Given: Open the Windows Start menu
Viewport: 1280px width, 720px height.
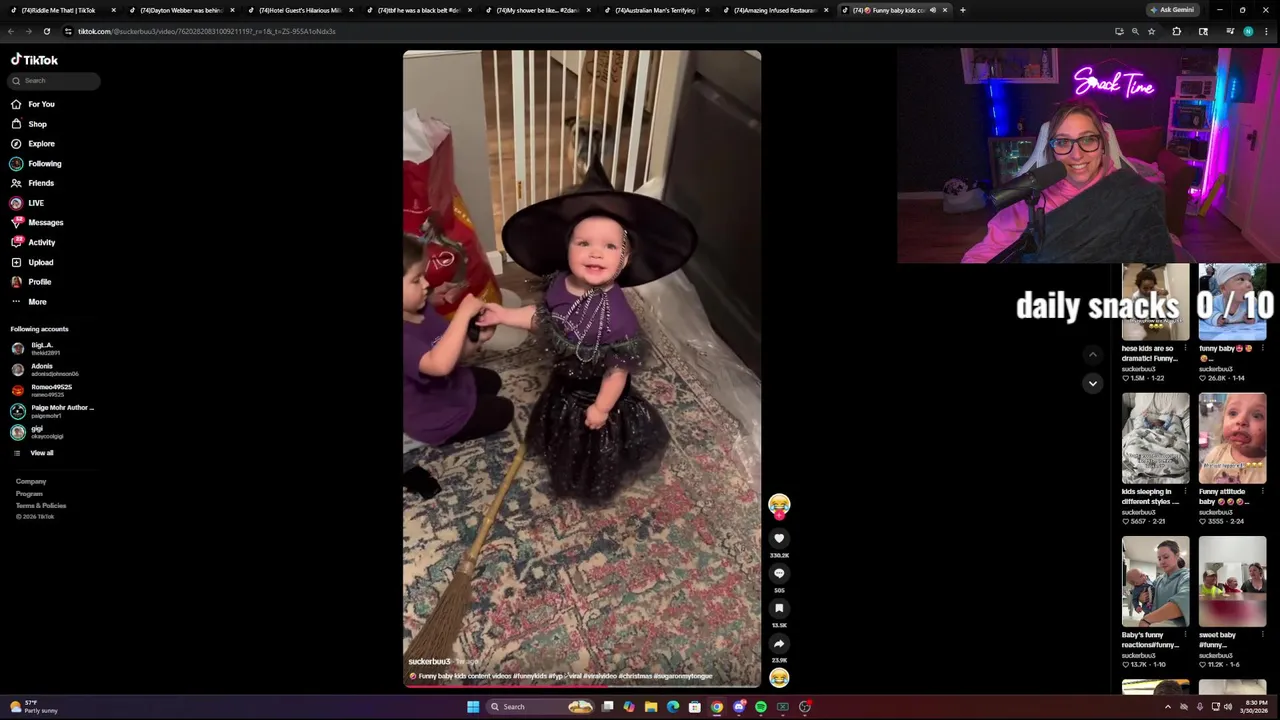Looking at the screenshot, I should pos(473,707).
